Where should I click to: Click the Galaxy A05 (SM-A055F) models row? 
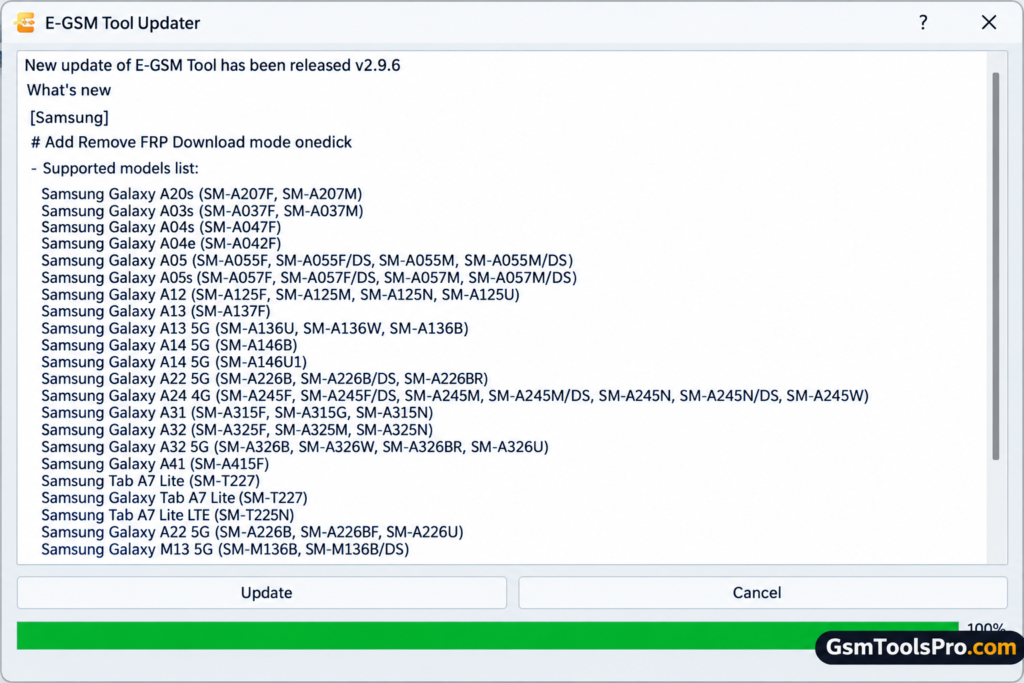(x=307, y=261)
